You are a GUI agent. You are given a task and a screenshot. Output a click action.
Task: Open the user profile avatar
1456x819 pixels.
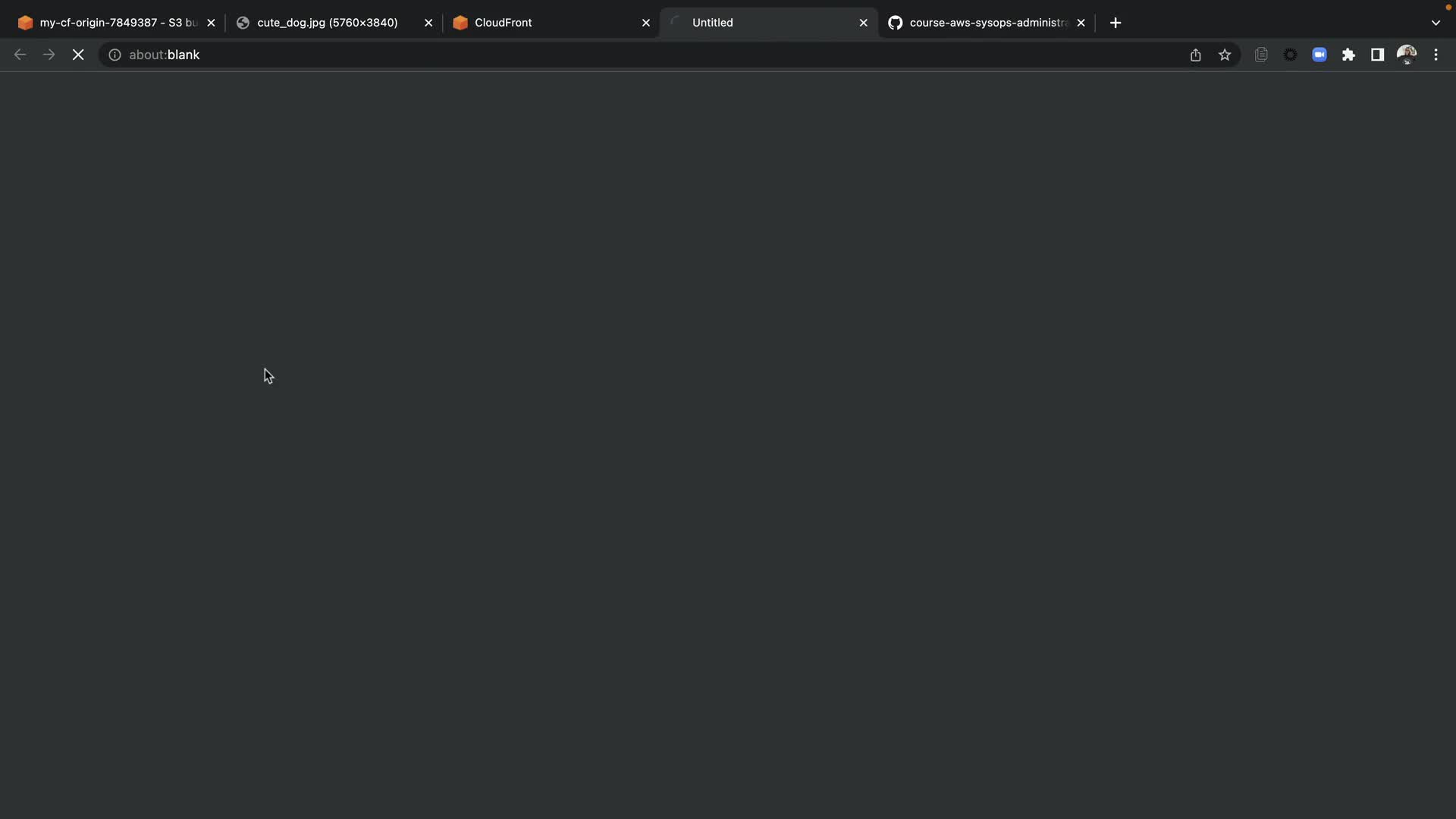[1407, 55]
